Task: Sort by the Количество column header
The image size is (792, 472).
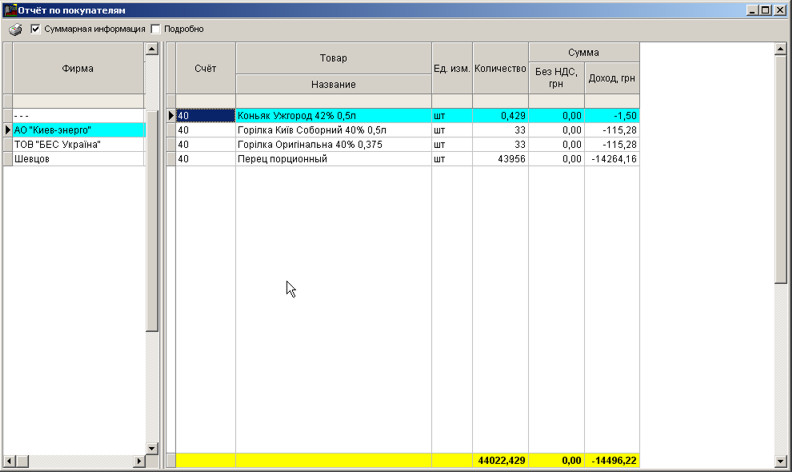Action: [x=500, y=68]
